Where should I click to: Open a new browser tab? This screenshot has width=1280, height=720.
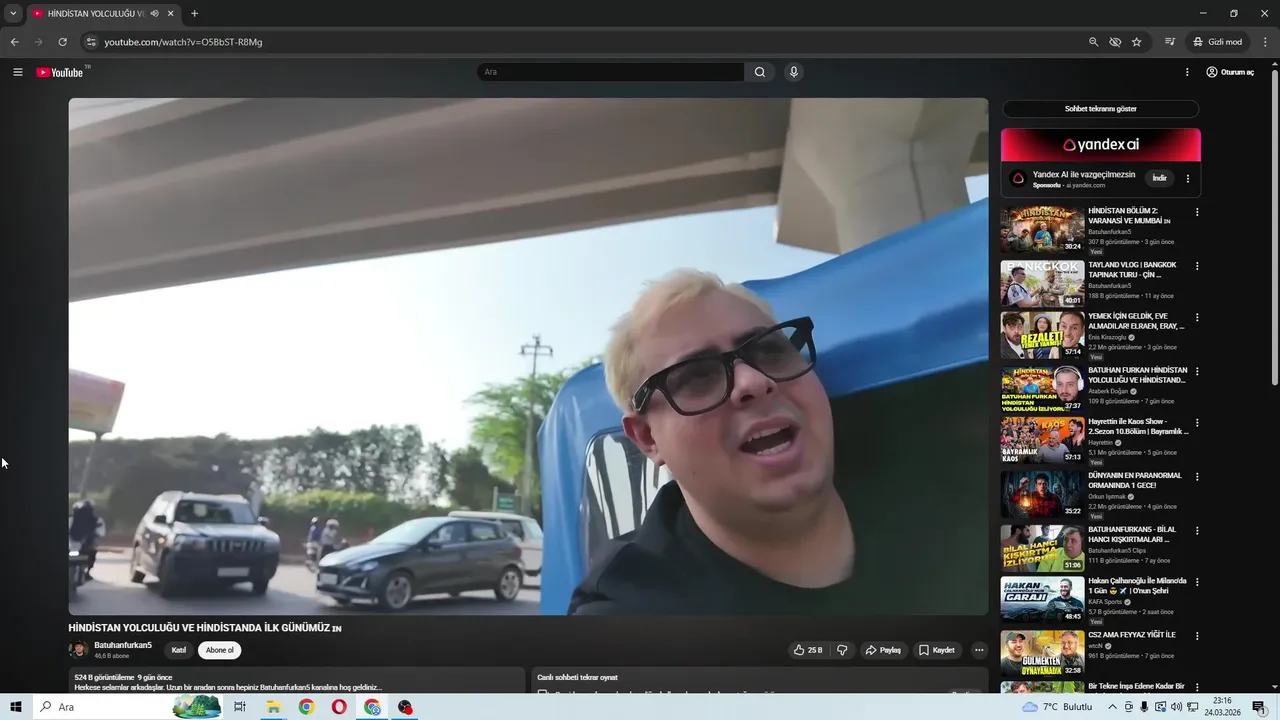(194, 14)
